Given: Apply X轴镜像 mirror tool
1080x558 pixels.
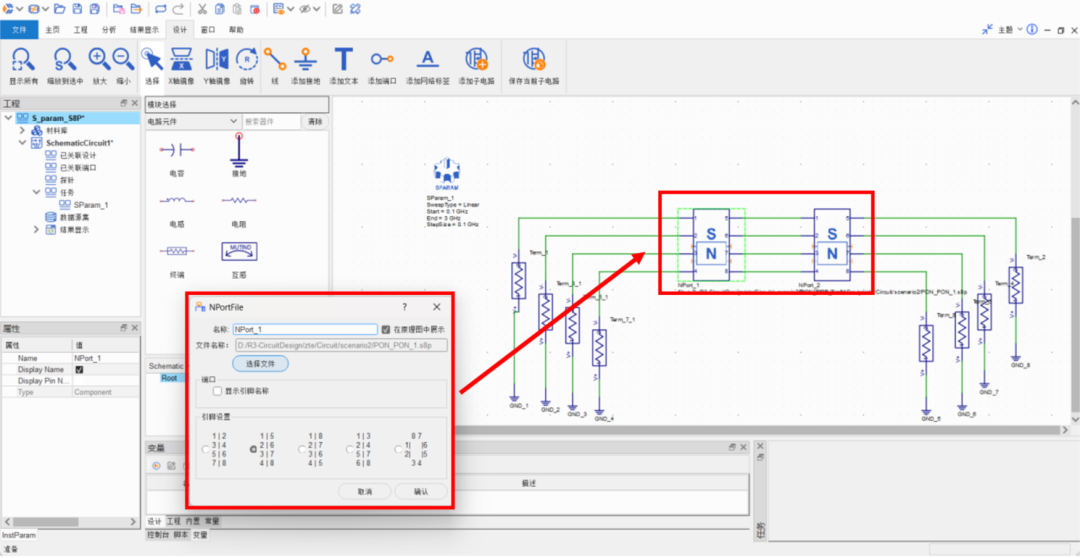Looking at the screenshot, I should [x=181, y=66].
